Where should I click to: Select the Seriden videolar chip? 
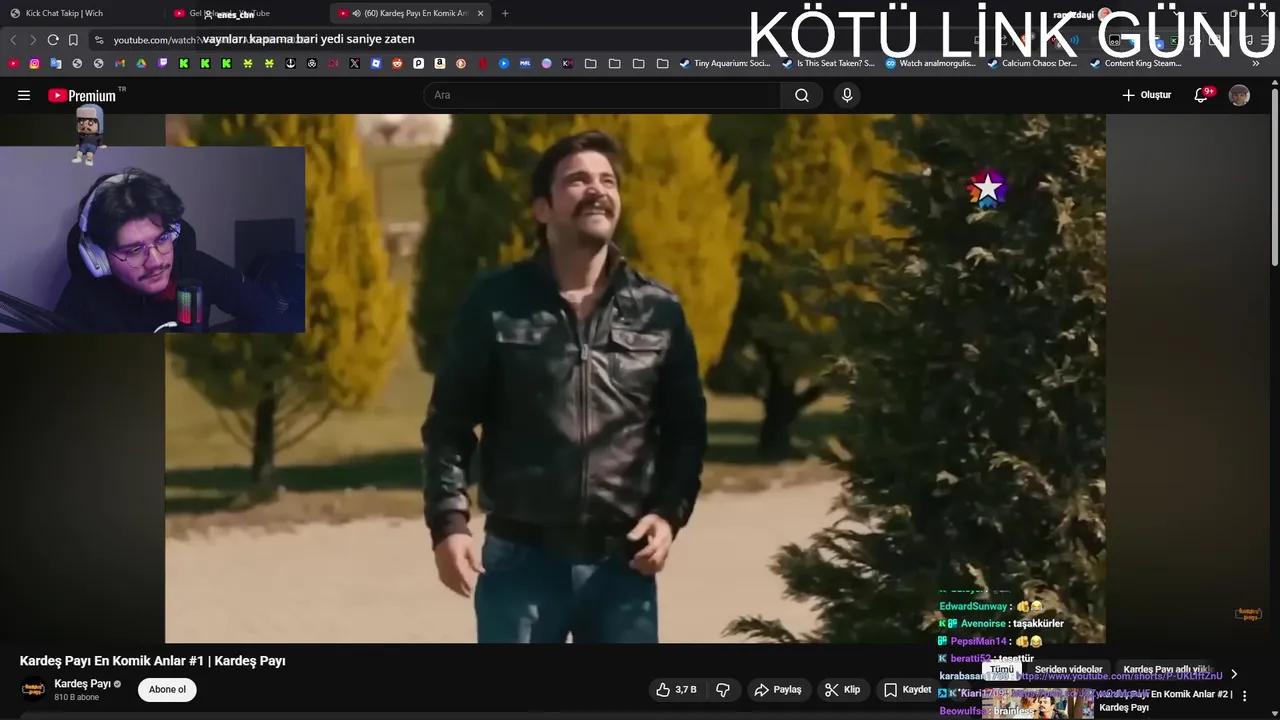pyautogui.click(x=1068, y=670)
